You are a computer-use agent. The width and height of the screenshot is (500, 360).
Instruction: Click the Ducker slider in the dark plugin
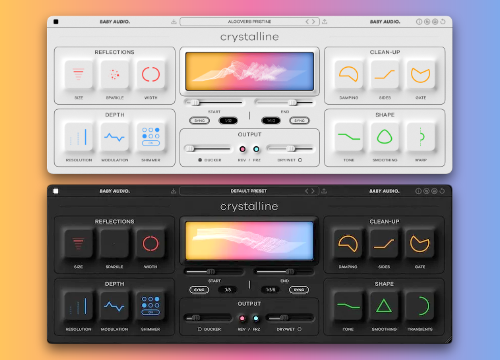(207, 318)
